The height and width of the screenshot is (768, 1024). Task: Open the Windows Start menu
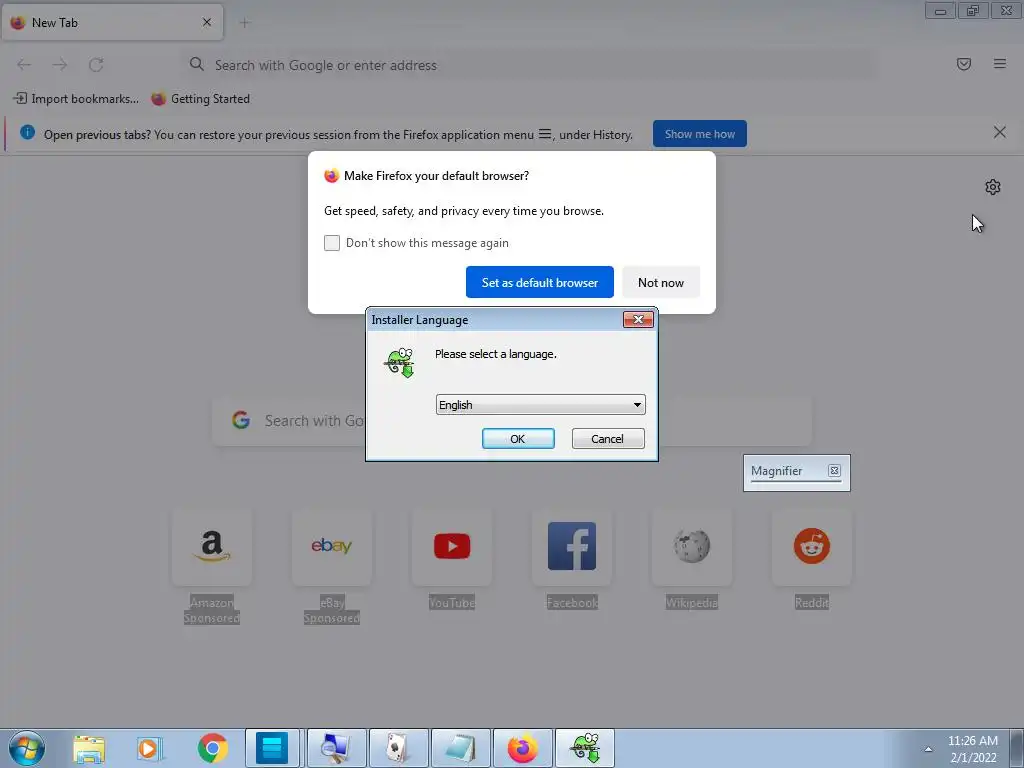point(27,748)
